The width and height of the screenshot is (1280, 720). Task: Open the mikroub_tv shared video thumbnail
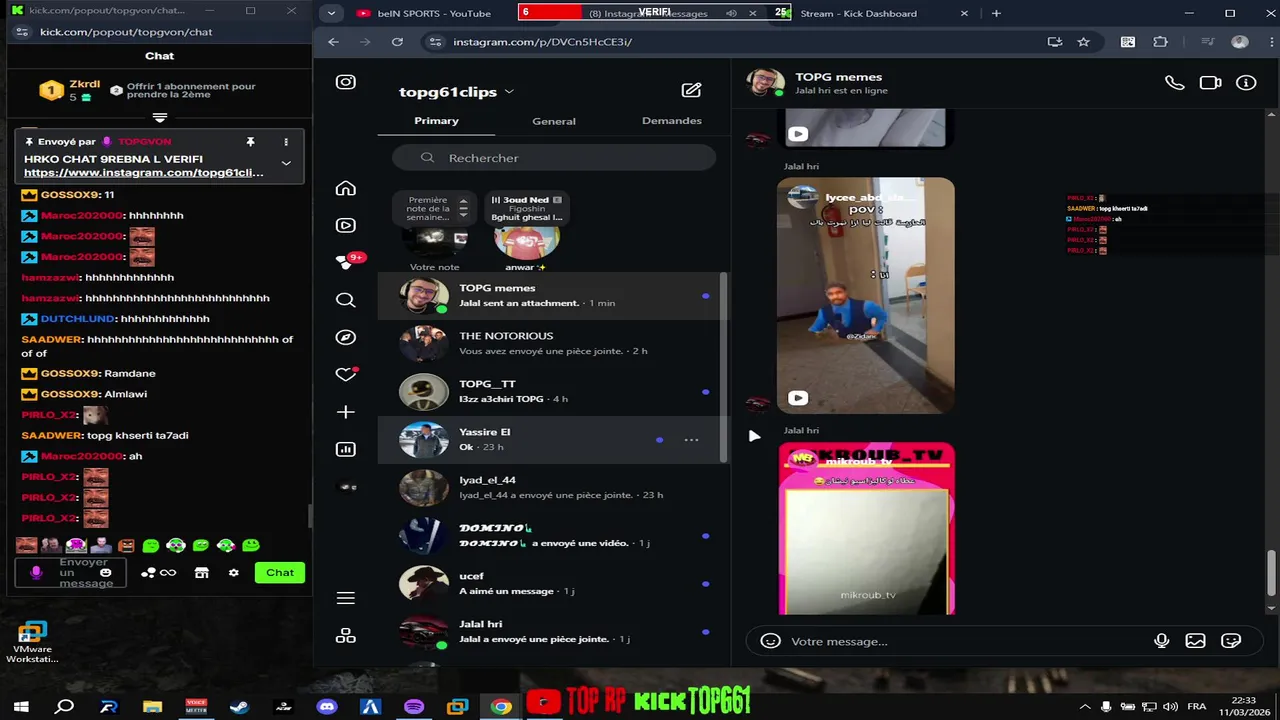click(866, 528)
